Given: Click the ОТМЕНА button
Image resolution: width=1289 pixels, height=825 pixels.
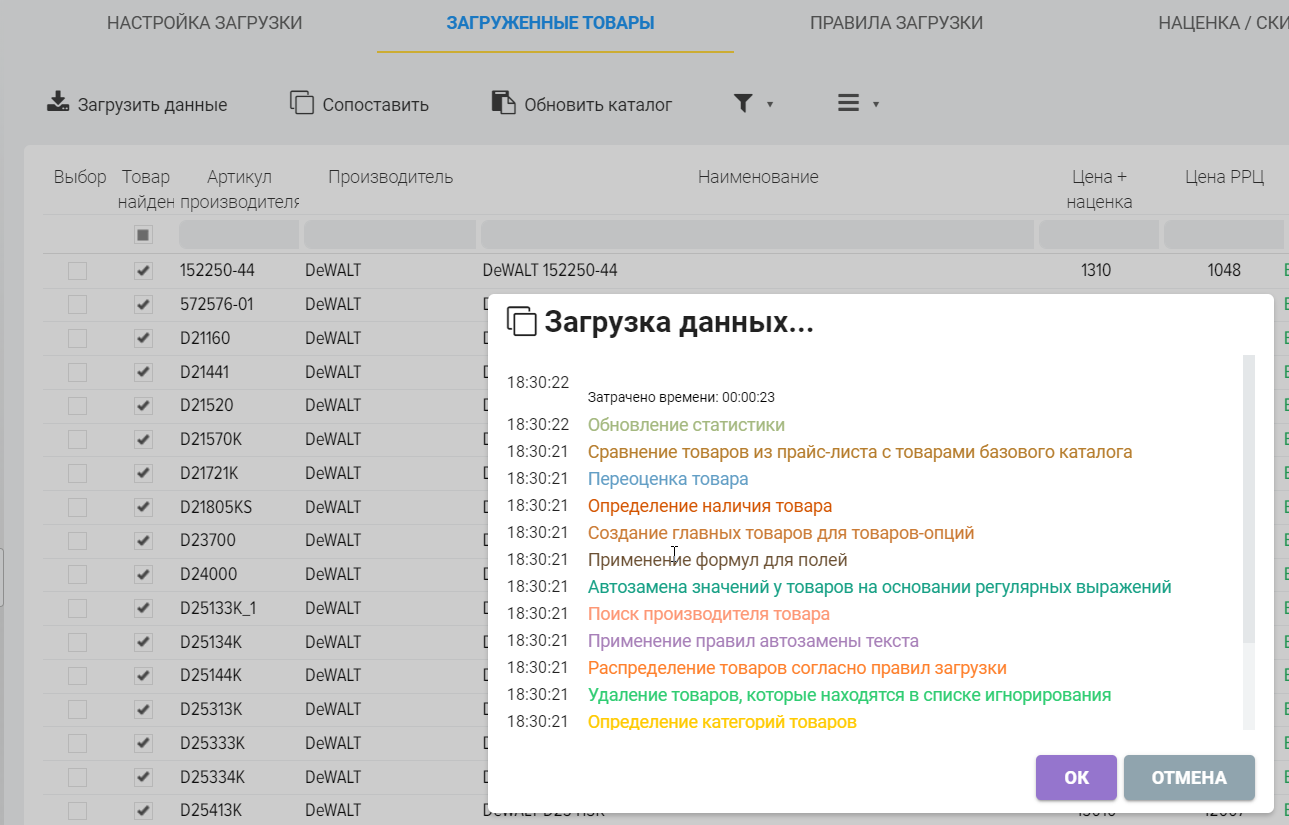Looking at the screenshot, I should [1189, 778].
